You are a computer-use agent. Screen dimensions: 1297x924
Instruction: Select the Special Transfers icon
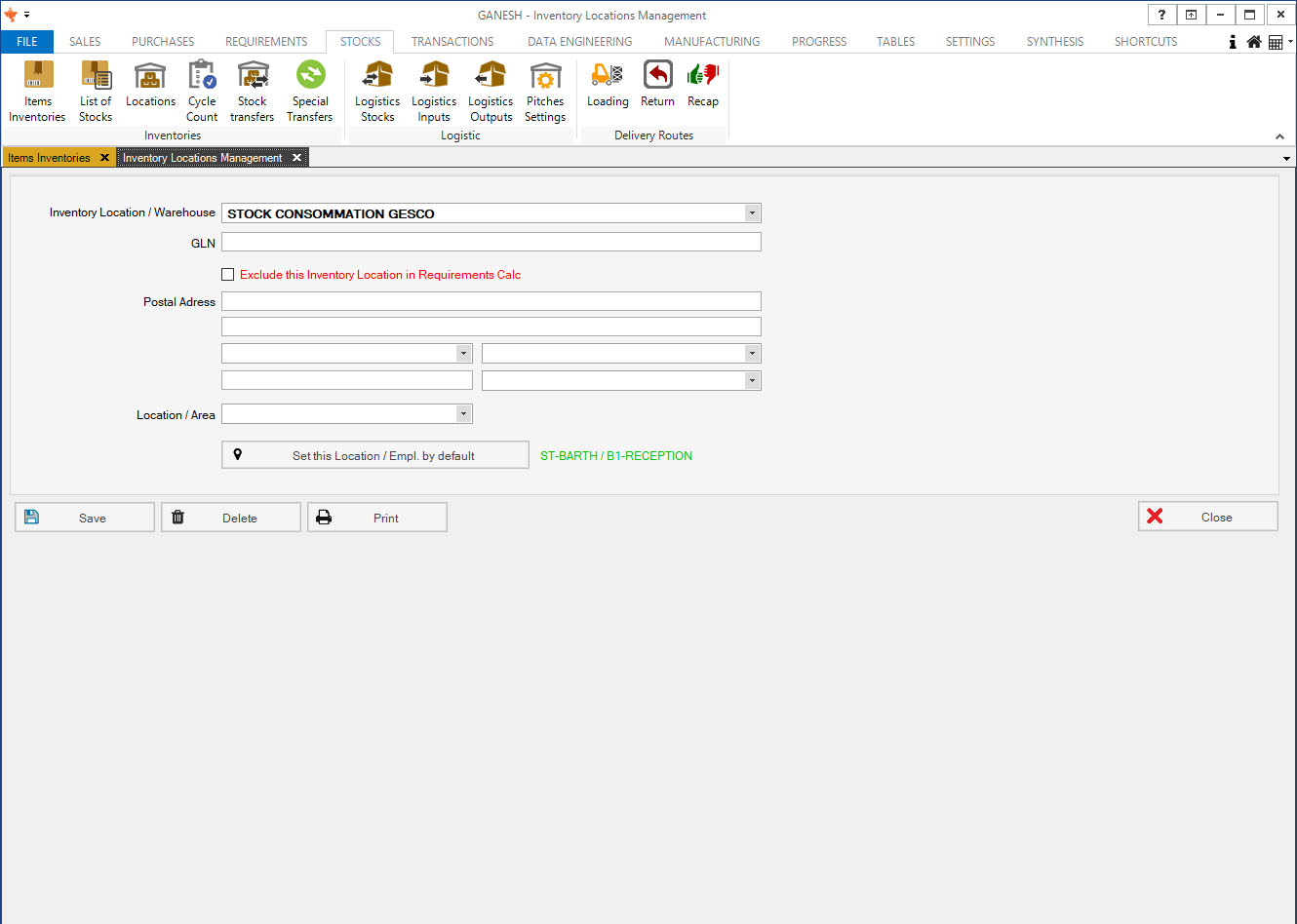click(310, 92)
